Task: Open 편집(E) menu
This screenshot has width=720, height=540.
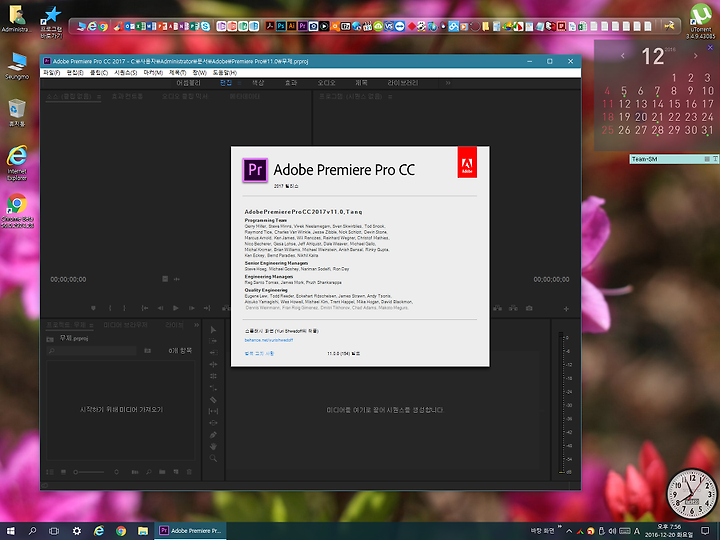Action: click(75, 73)
